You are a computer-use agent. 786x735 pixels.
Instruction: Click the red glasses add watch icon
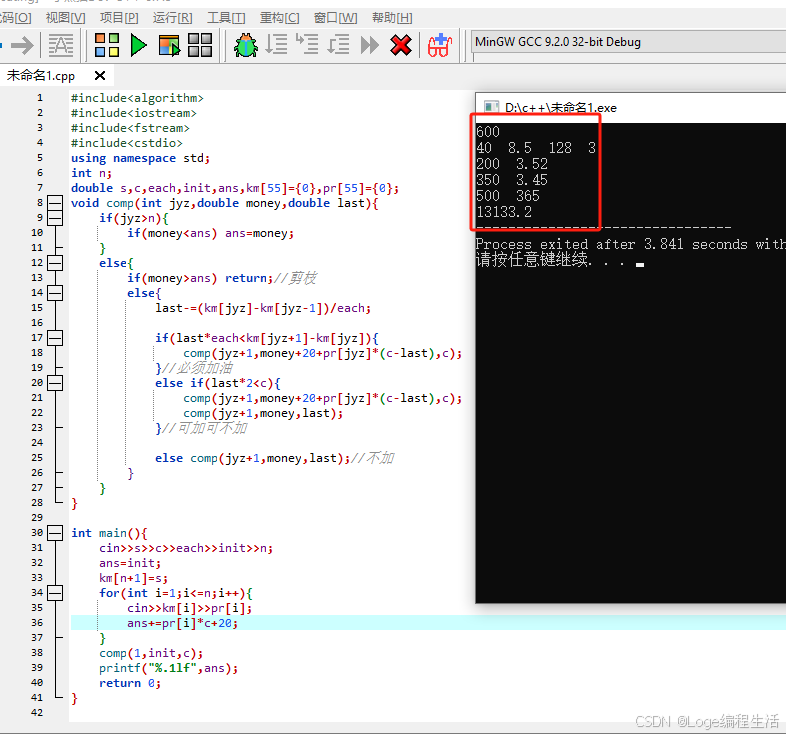pos(440,45)
